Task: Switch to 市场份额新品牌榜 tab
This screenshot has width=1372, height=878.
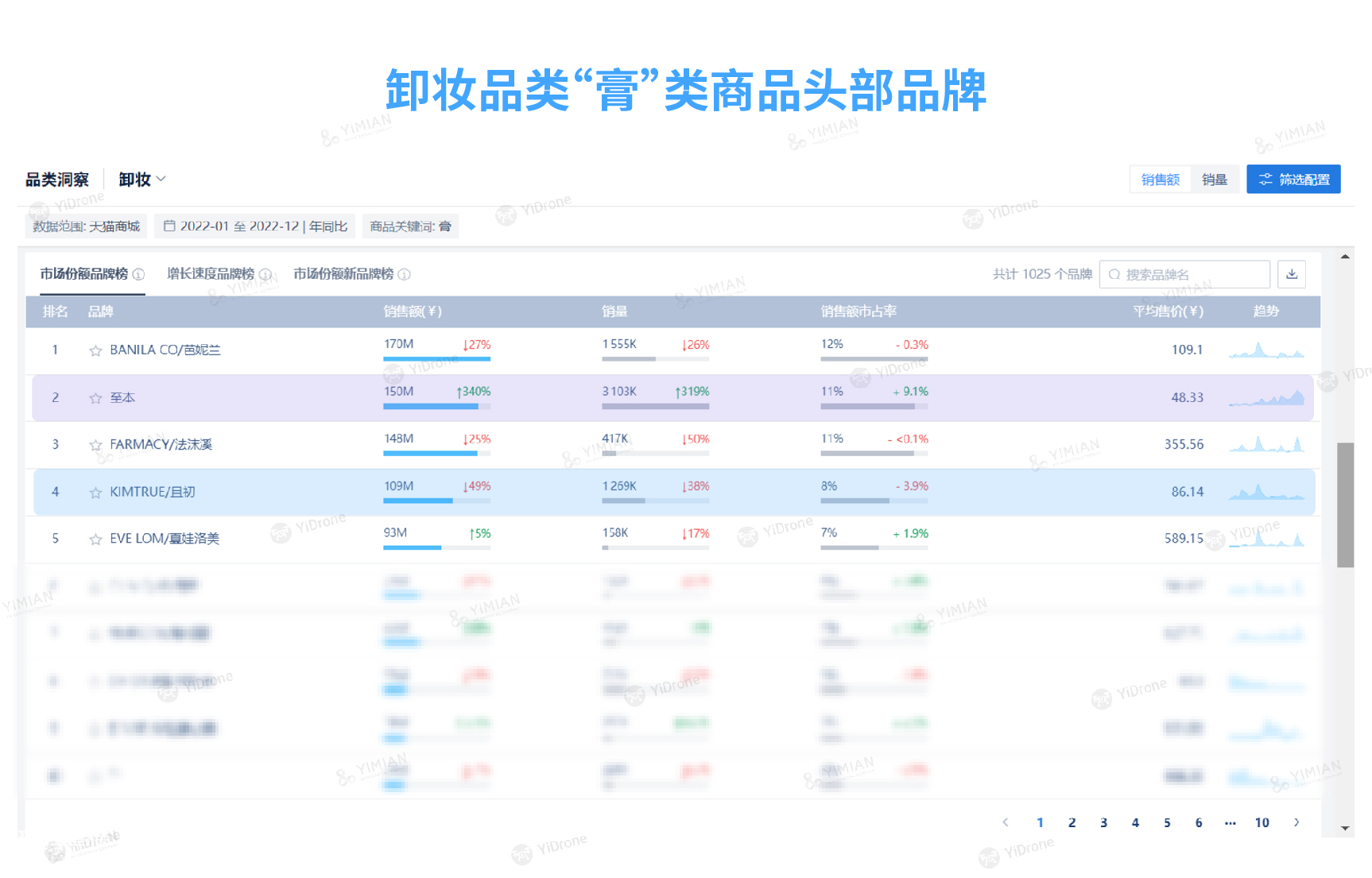Action: click(x=343, y=274)
